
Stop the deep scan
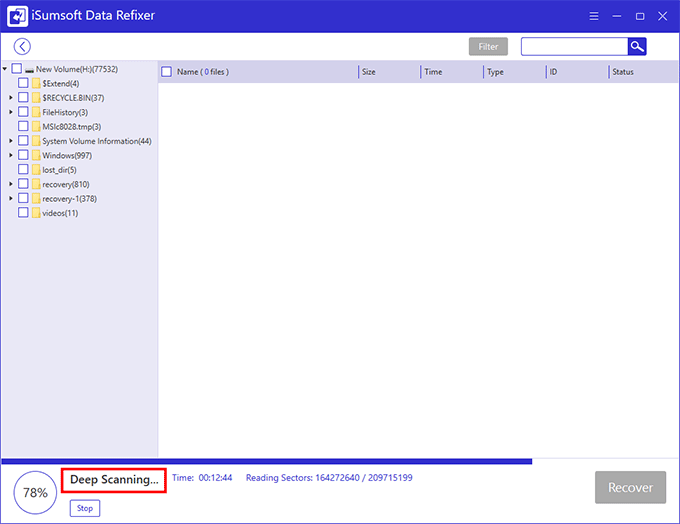[85, 508]
